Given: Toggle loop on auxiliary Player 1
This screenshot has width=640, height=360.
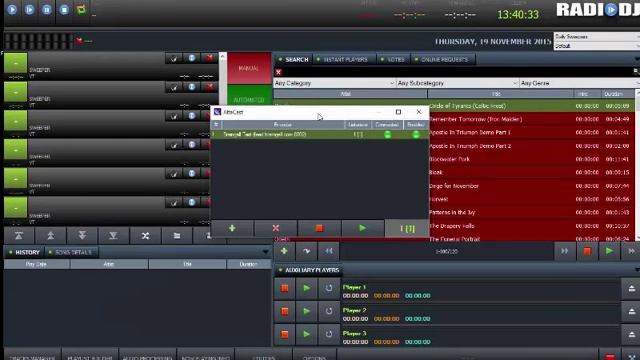Looking at the screenshot, I should click(329, 288).
